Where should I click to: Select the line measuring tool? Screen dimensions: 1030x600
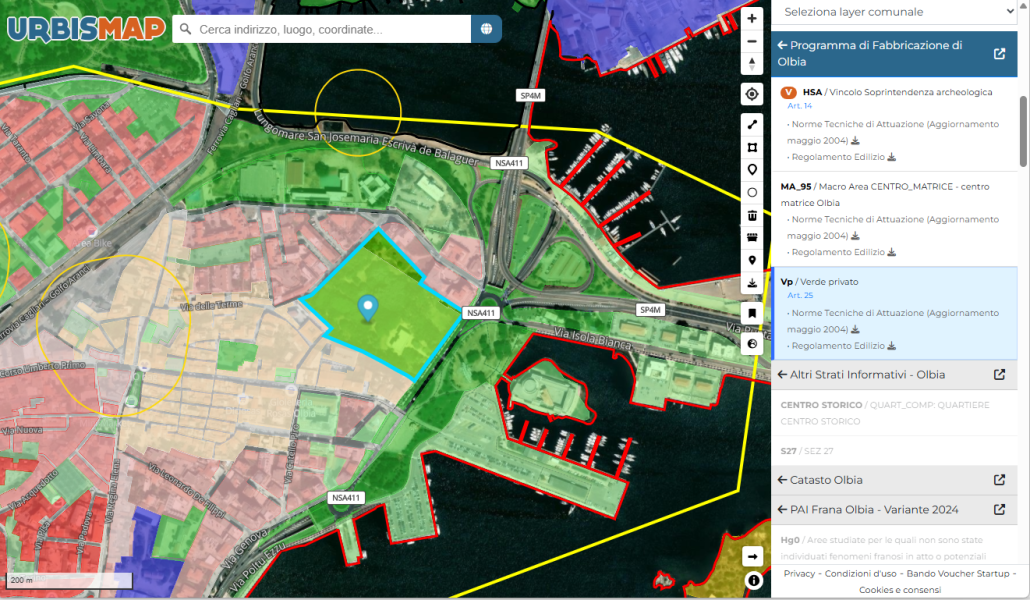(752, 125)
